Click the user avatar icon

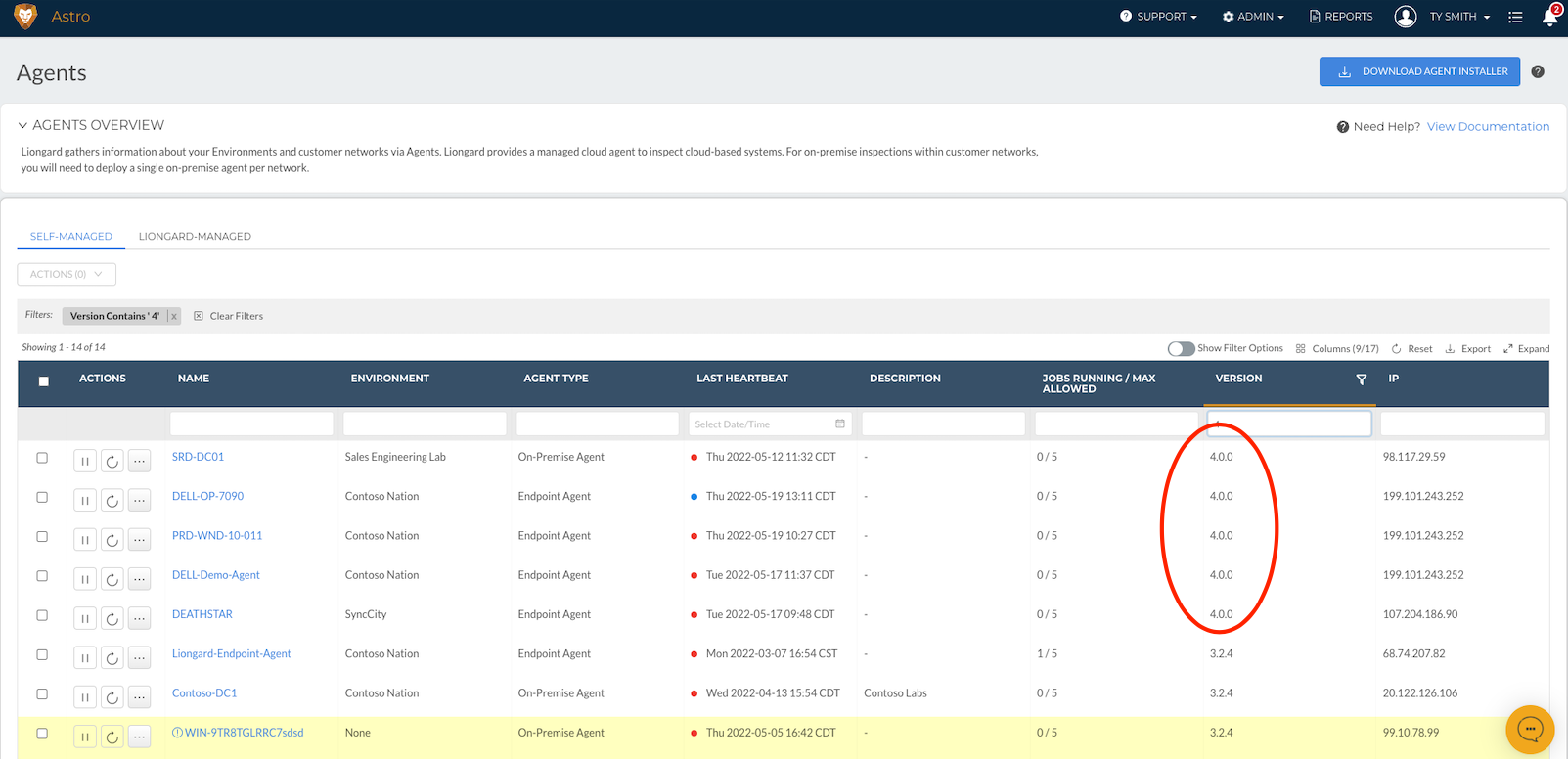point(1406,17)
